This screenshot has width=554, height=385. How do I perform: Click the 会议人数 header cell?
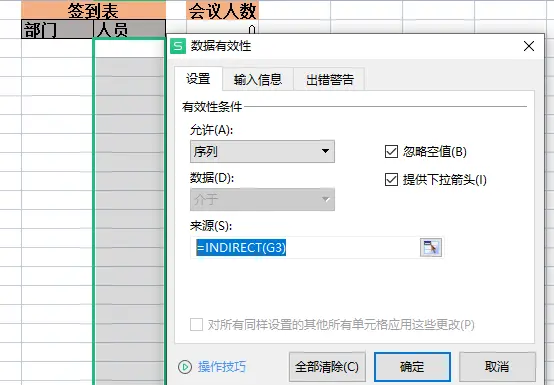coord(223,10)
